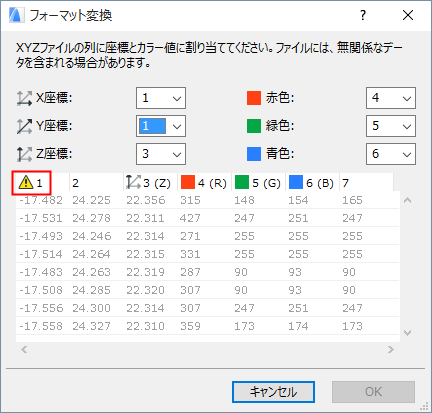Screen dimensions: 432x413
Task: Click the red 赤色 color swatch
Action: click(x=254, y=98)
